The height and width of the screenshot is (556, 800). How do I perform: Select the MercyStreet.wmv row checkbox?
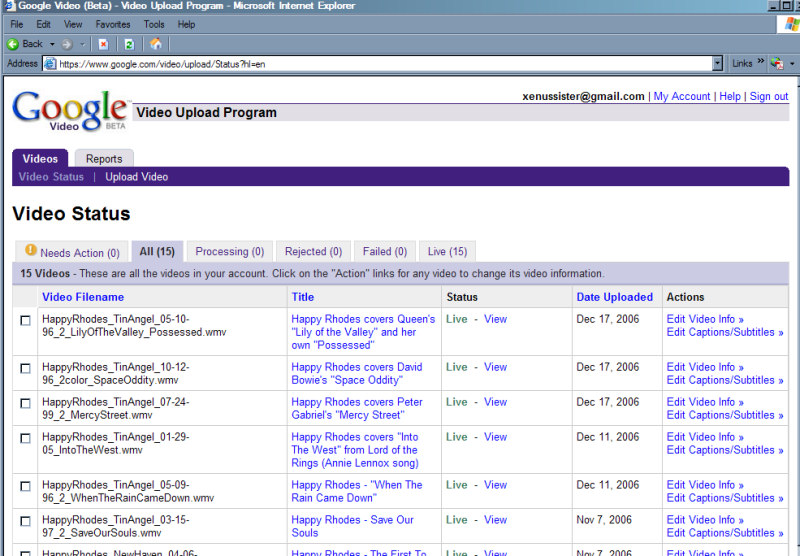tap(25, 403)
